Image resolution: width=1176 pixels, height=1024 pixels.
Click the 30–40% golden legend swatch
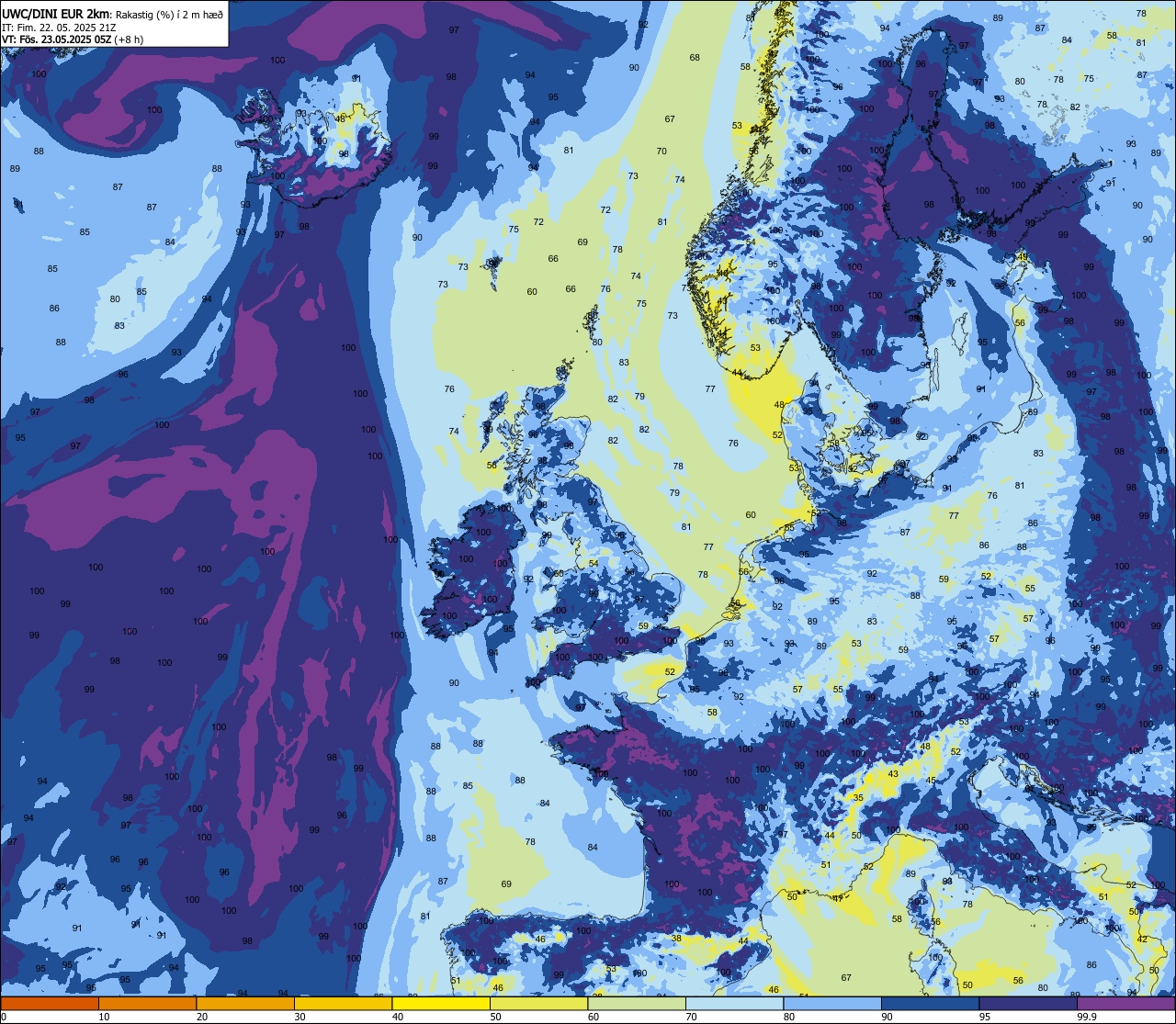coord(343,1003)
